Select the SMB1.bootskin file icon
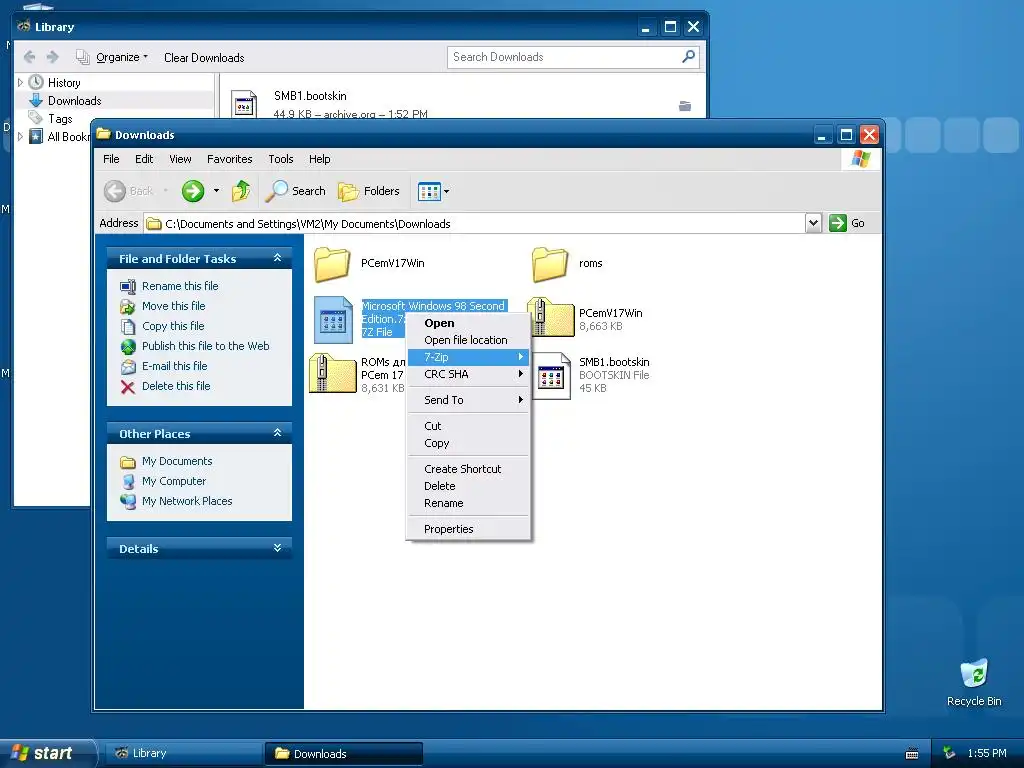The height and width of the screenshot is (768, 1024). coord(551,376)
